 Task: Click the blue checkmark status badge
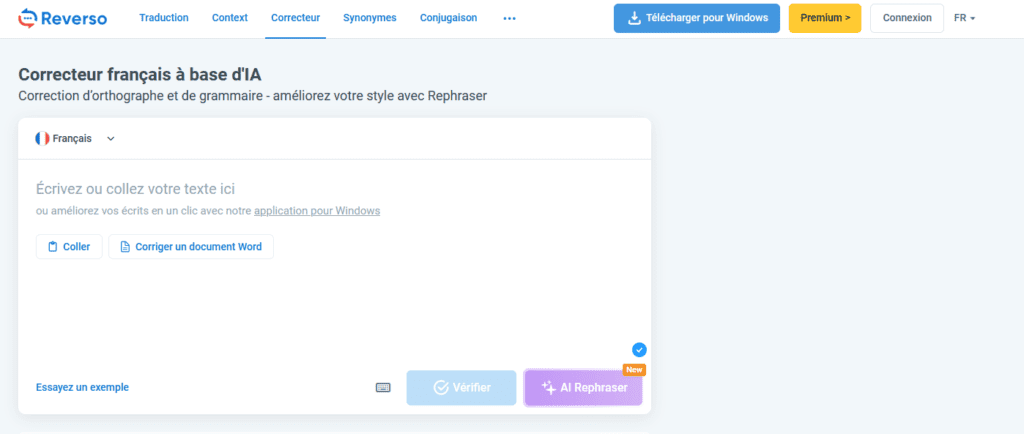pyautogui.click(x=639, y=349)
